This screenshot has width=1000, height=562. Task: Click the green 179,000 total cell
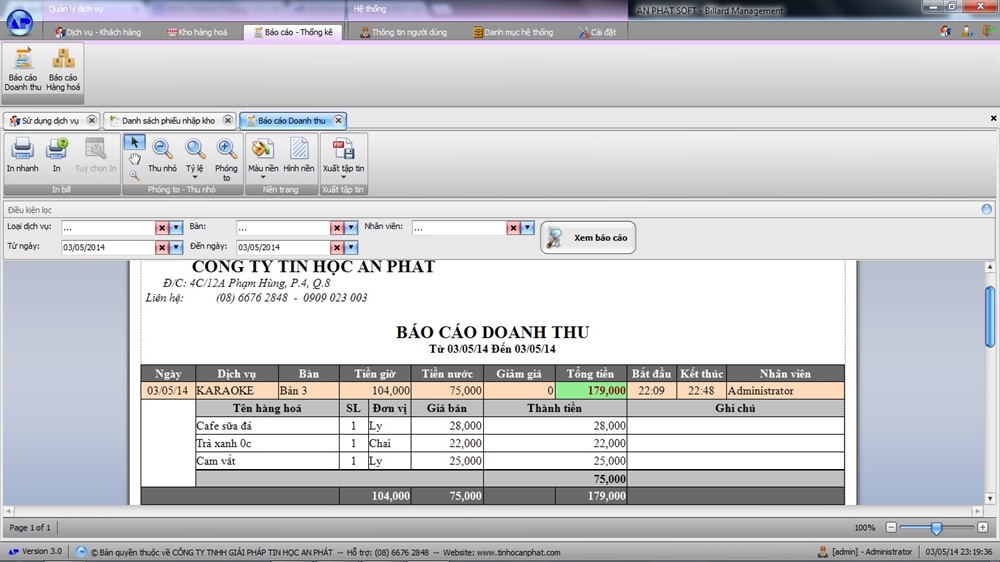coord(591,390)
